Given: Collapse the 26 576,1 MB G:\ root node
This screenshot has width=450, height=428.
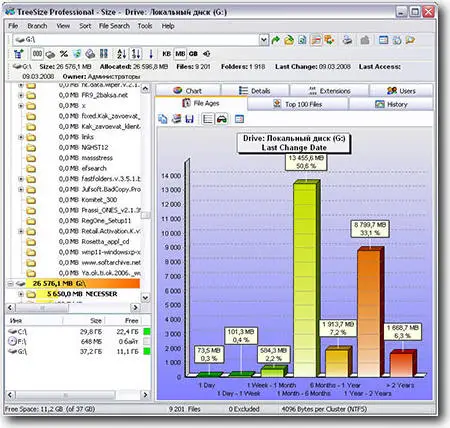Looking at the screenshot, I should pyautogui.click(x=11, y=284).
